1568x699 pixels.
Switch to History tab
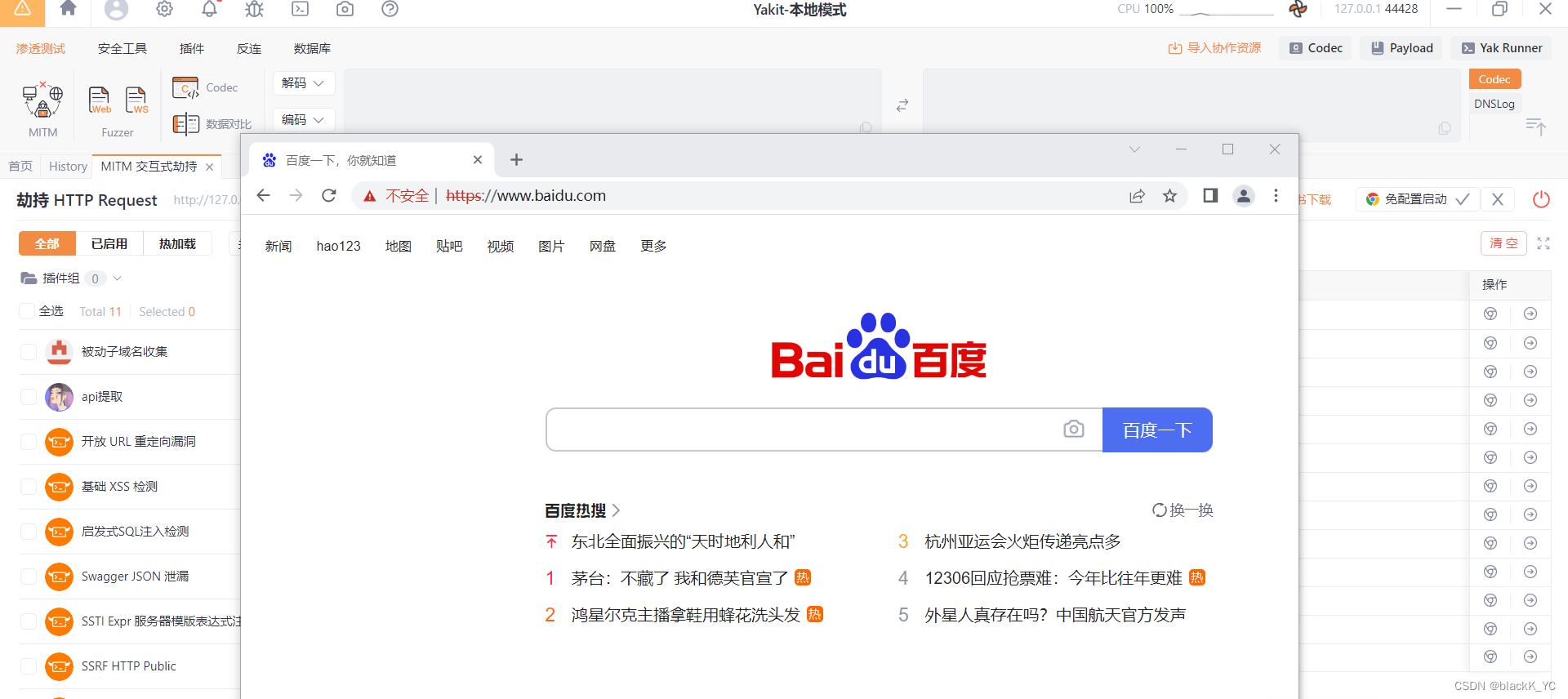68,167
